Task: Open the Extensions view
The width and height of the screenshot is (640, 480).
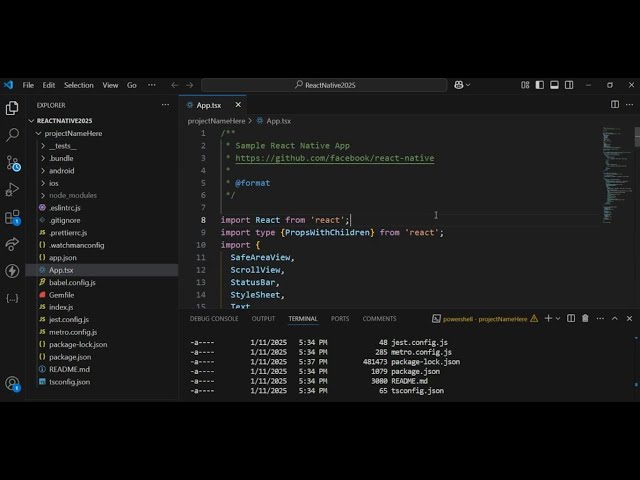Action: (12, 217)
